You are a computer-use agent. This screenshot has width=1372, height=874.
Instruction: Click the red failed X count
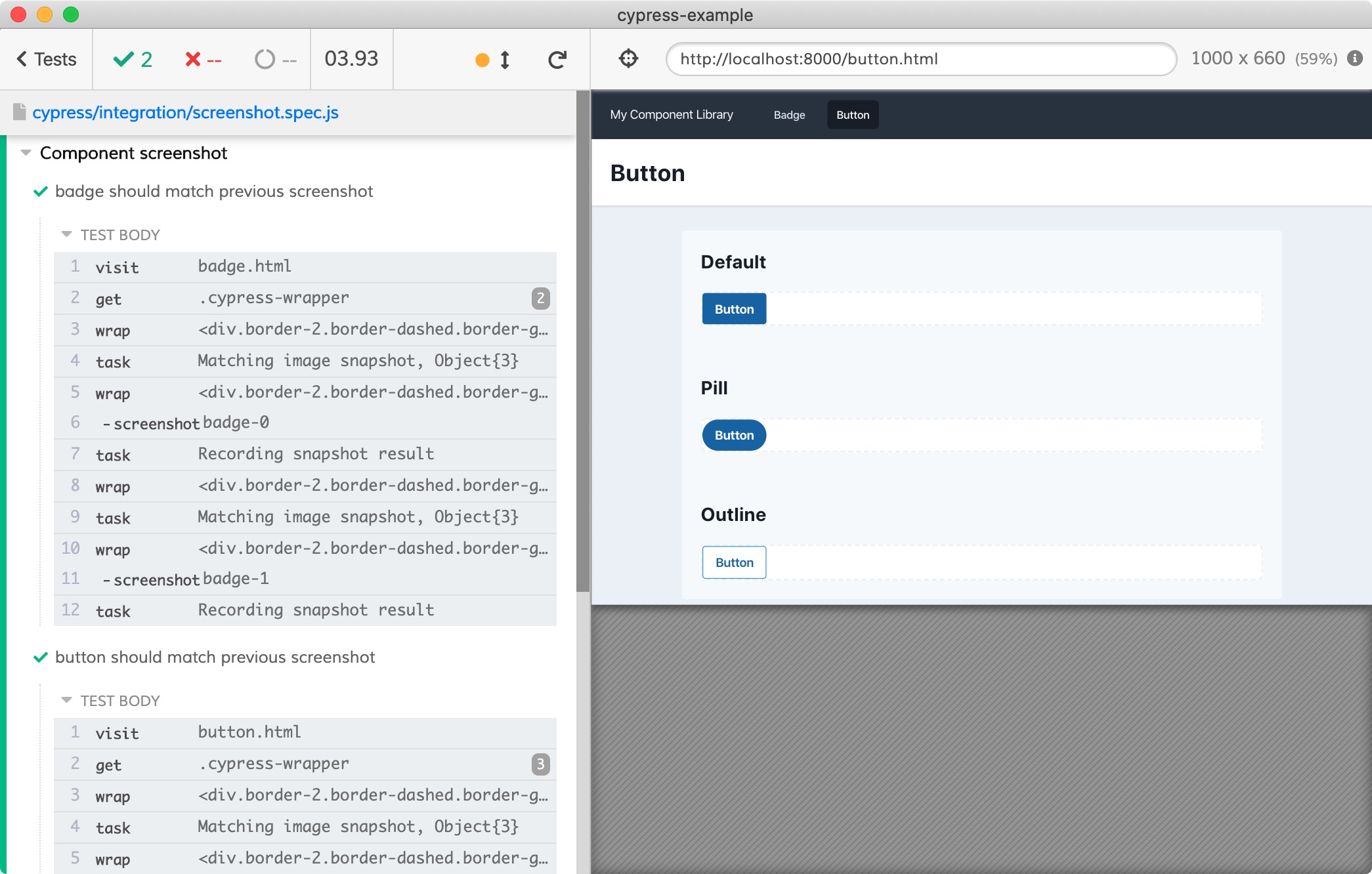tap(203, 60)
